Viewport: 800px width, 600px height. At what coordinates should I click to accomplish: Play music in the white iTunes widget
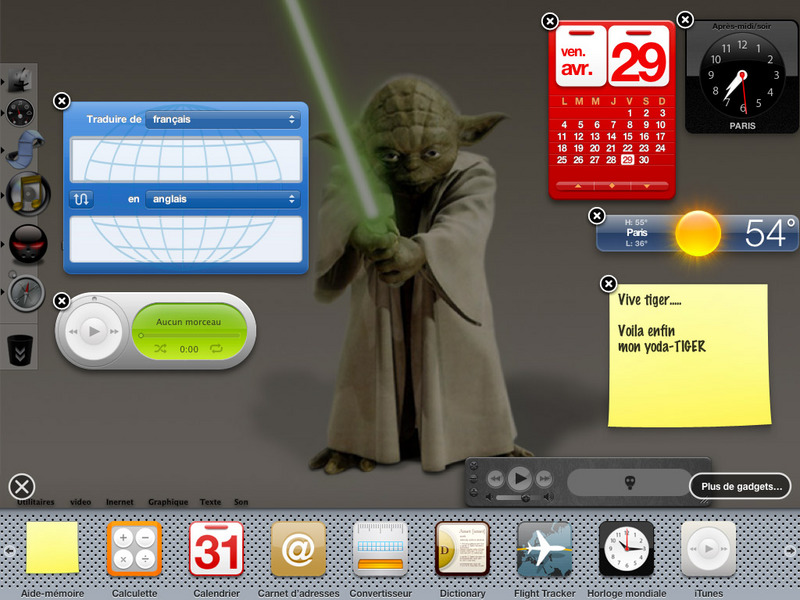point(94,332)
